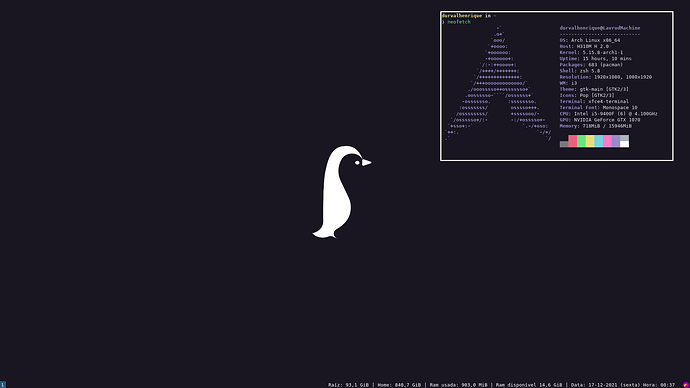Click the 'Icons: Pop [GTK2/3]' line
The width and height of the screenshot is (690, 388).
587,95
